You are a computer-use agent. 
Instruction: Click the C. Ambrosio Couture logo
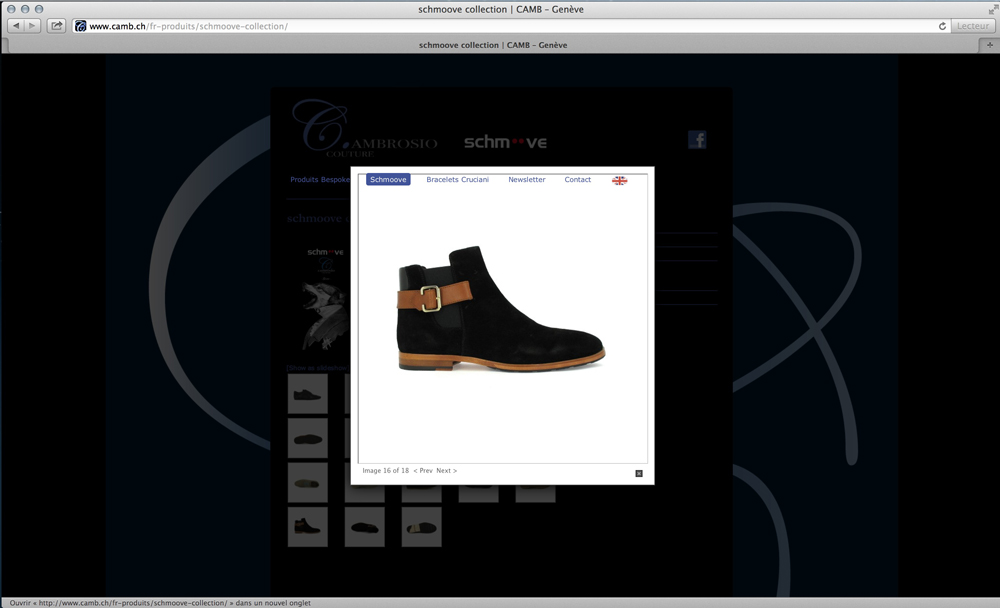[364, 130]
